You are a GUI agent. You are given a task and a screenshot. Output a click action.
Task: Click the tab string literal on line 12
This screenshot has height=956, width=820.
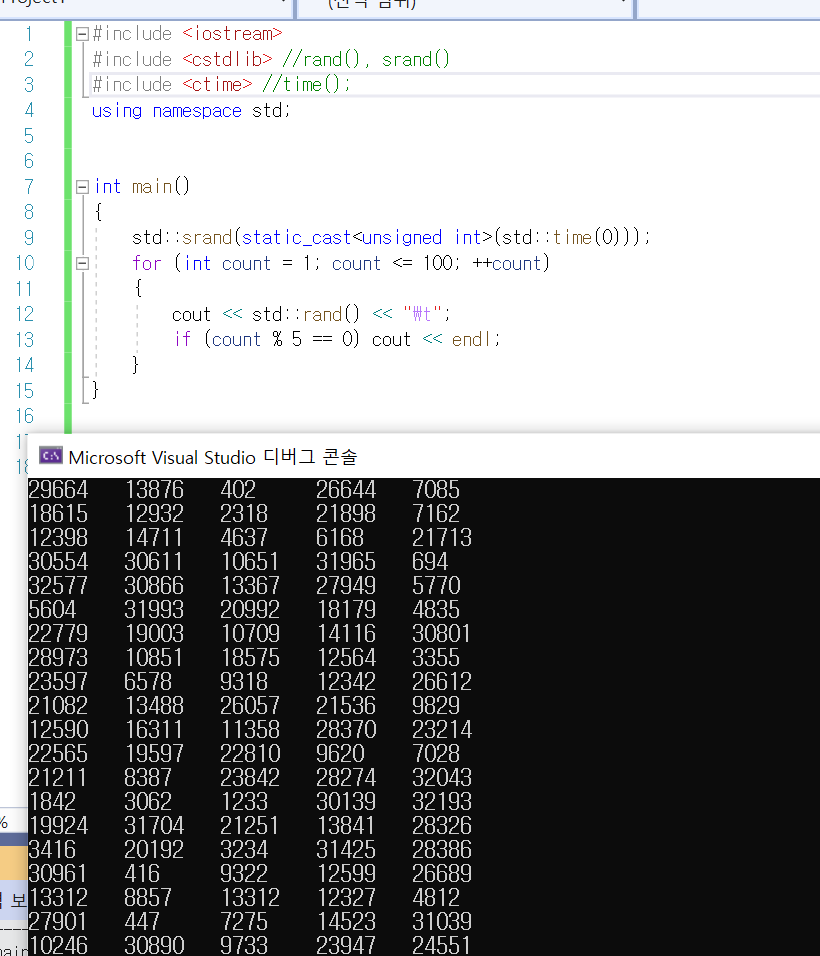pos(422,314)
